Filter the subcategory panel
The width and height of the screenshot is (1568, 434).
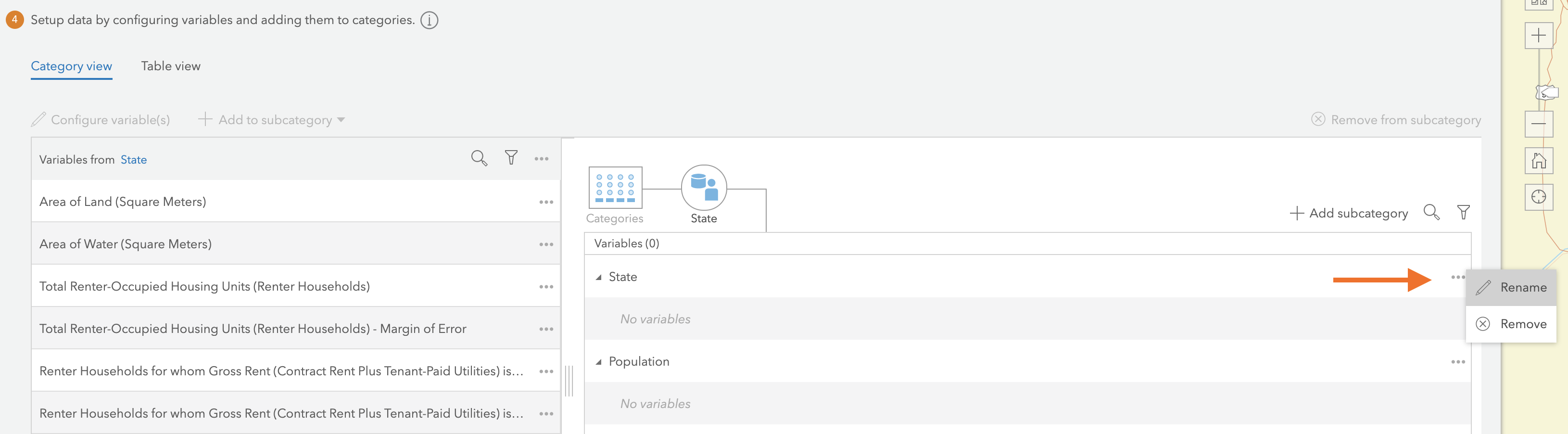coord(1463,213)
